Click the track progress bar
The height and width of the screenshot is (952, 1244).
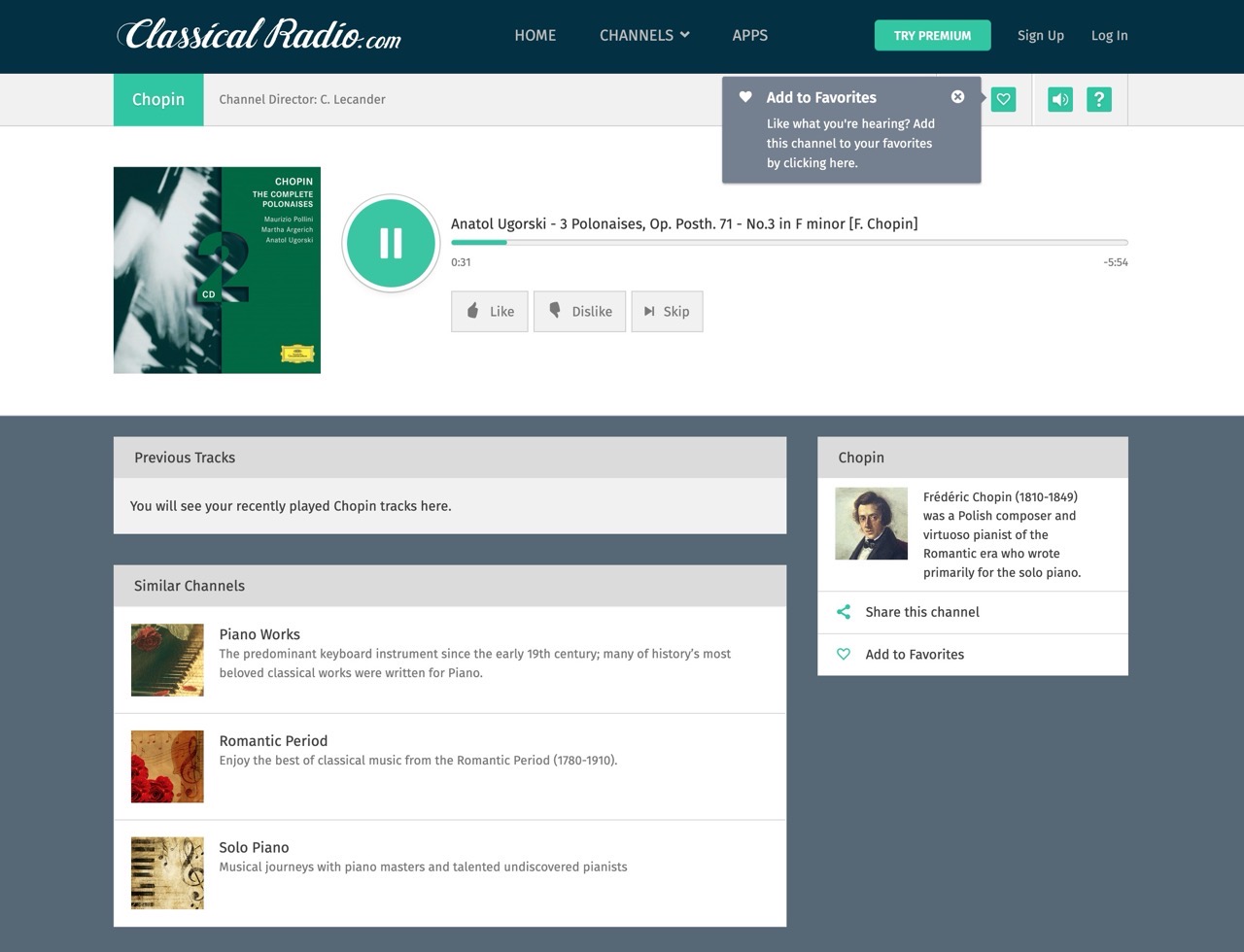(x=789, y=242)
